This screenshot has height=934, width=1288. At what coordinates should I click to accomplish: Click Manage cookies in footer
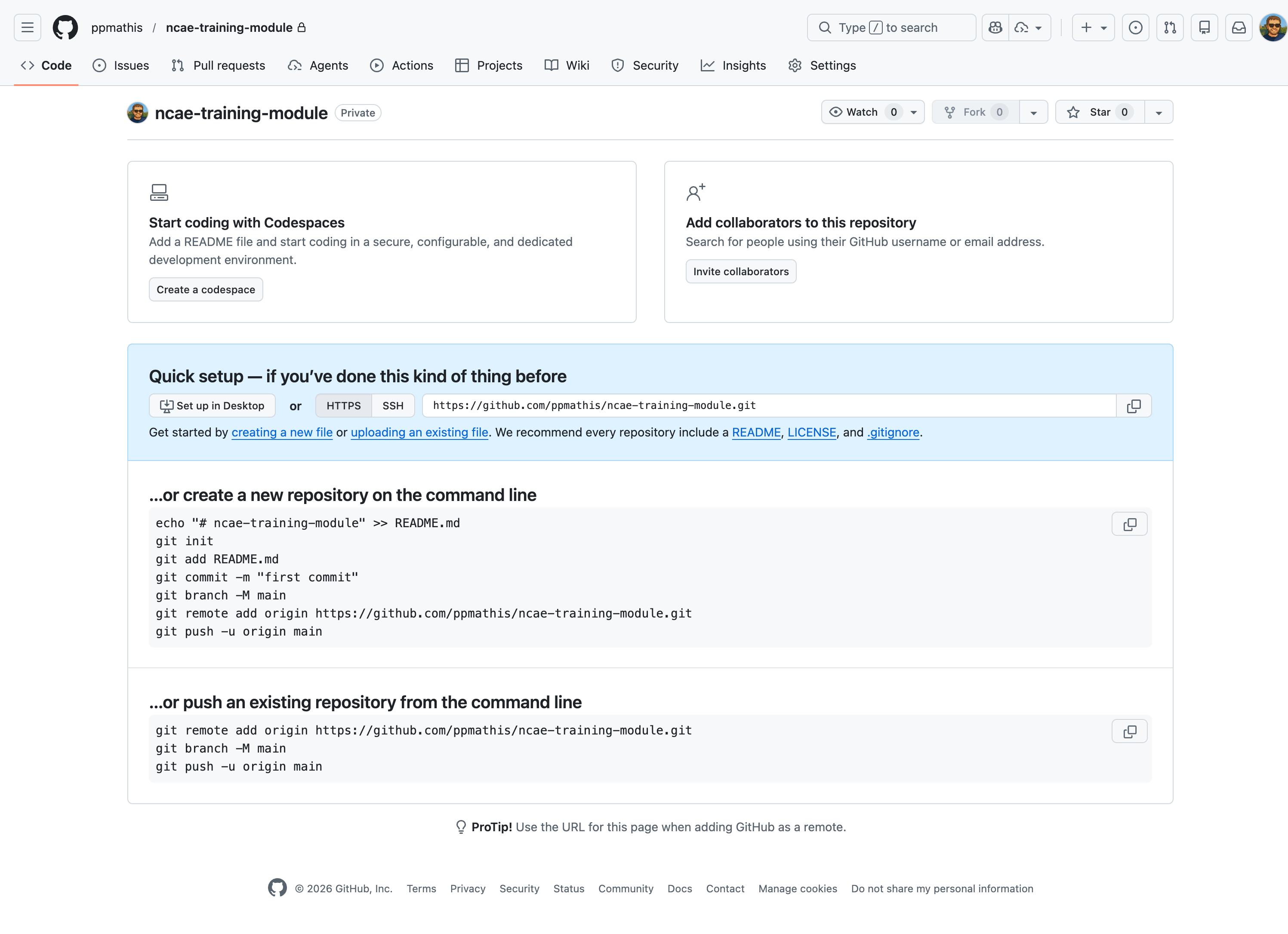[x=798, y=888]
